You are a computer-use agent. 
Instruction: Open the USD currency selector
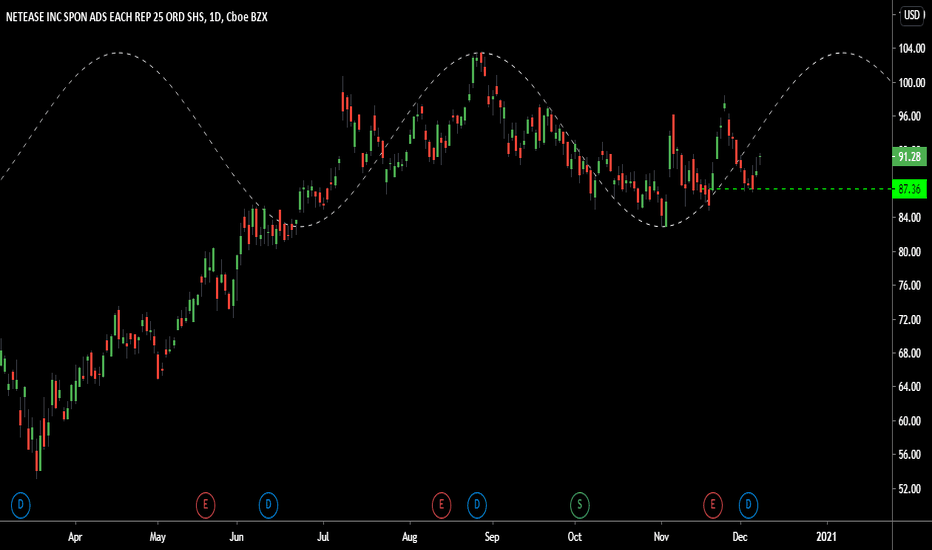911,15
